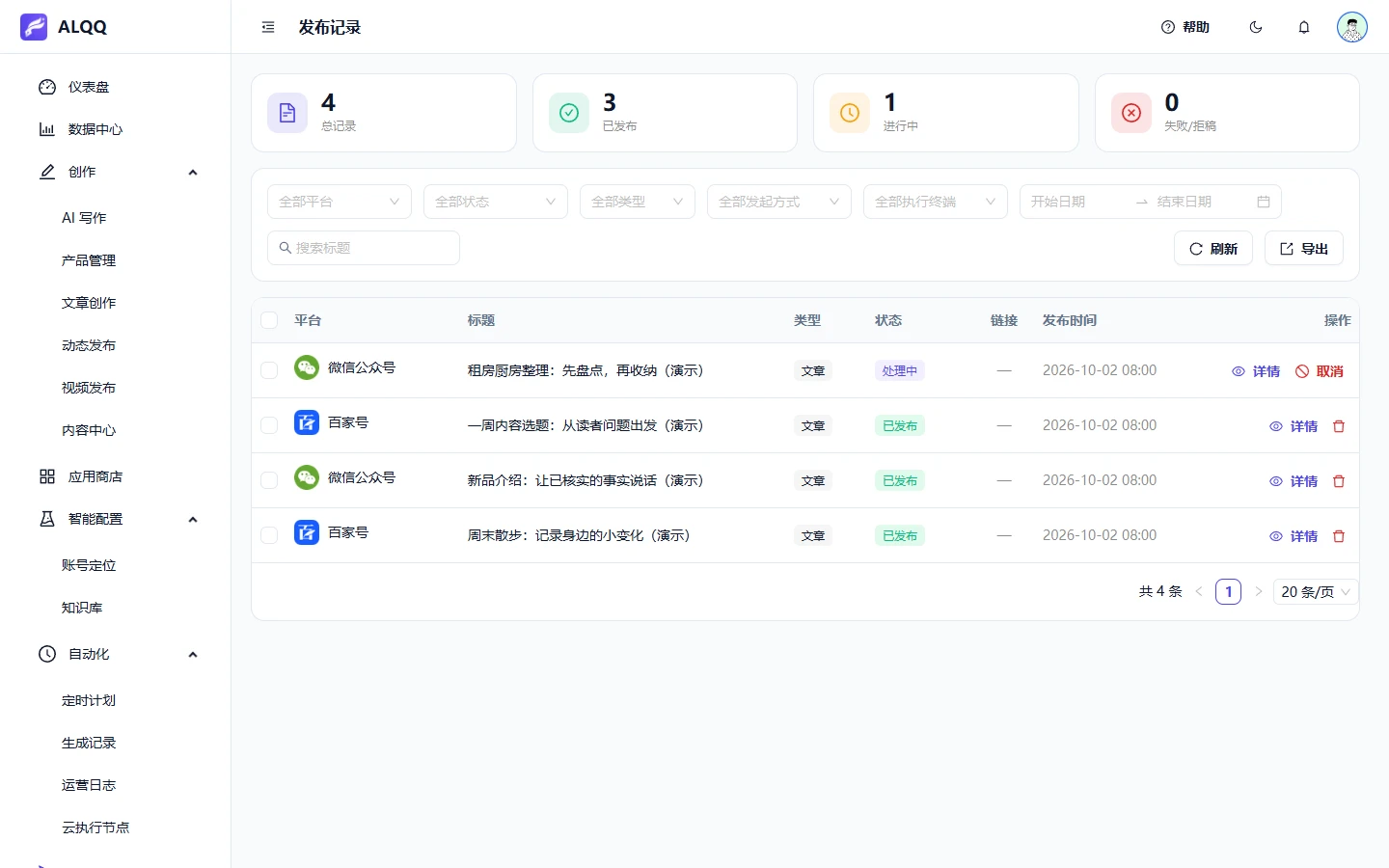Open the 全部执行终端 filter dropdown
Image resolution: width=1389 pixels, height=868 pixels.
pos(936,202)
